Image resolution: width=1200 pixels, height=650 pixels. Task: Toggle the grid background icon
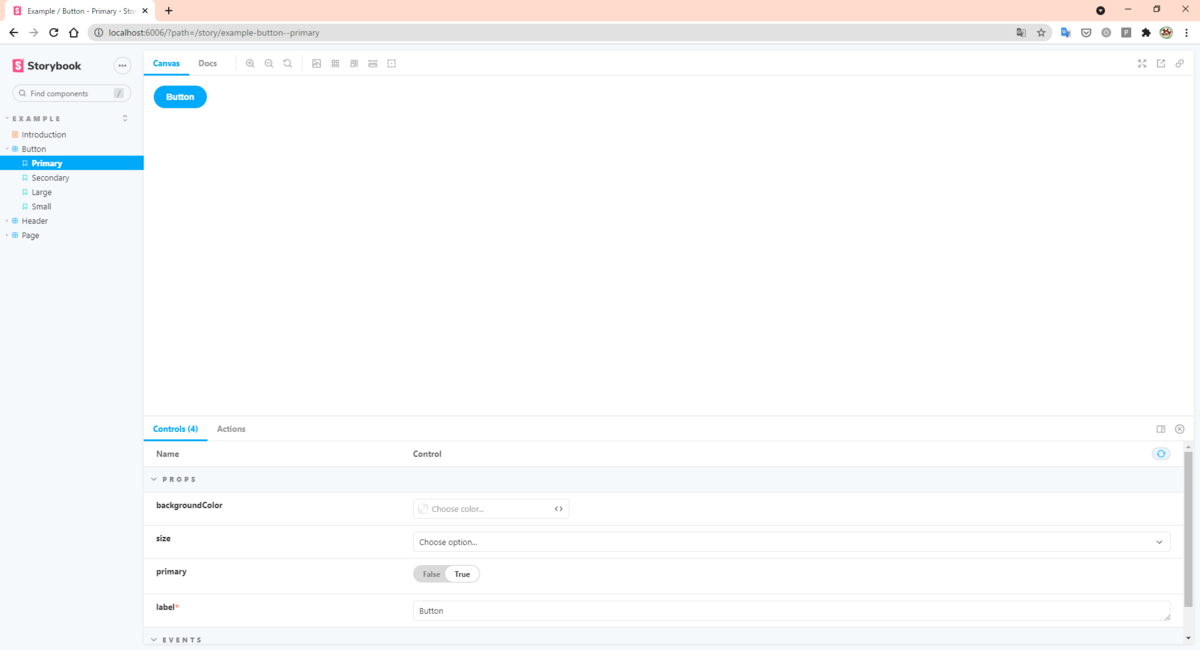pos(335,63)
